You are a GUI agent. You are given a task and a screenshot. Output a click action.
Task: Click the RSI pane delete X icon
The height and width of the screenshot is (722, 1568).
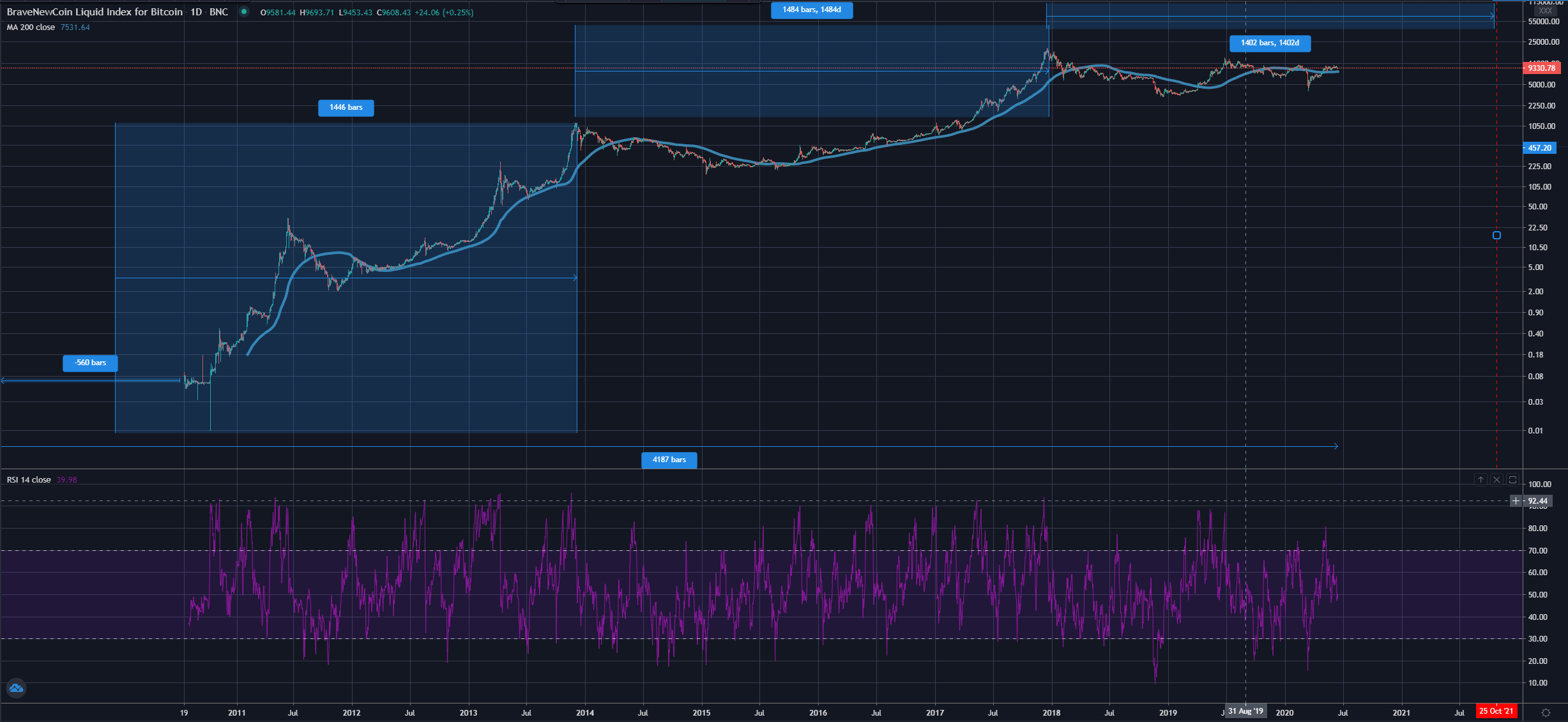click(x=1496, y=479)
